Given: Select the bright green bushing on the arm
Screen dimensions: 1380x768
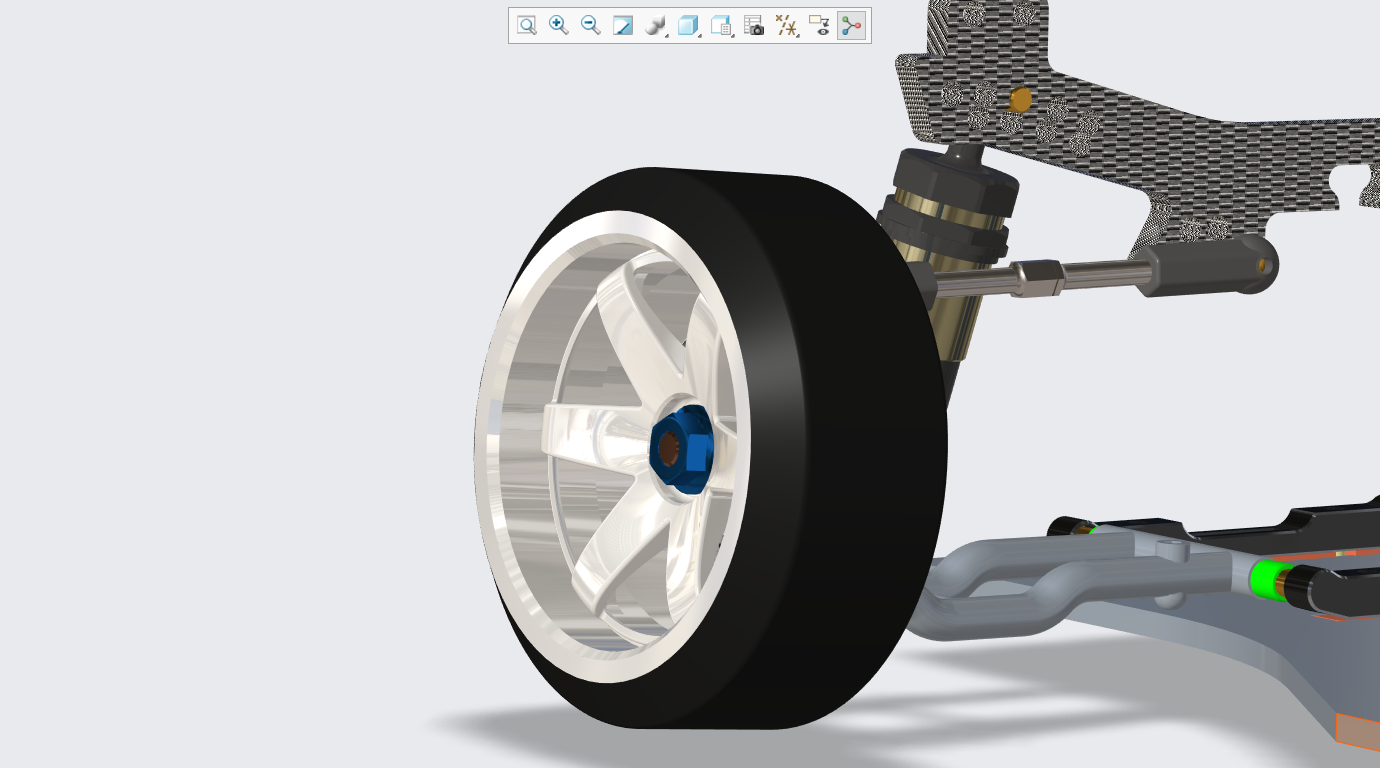Looking at the screenshot, I should pyautogui.click(x=1267, y=580).
